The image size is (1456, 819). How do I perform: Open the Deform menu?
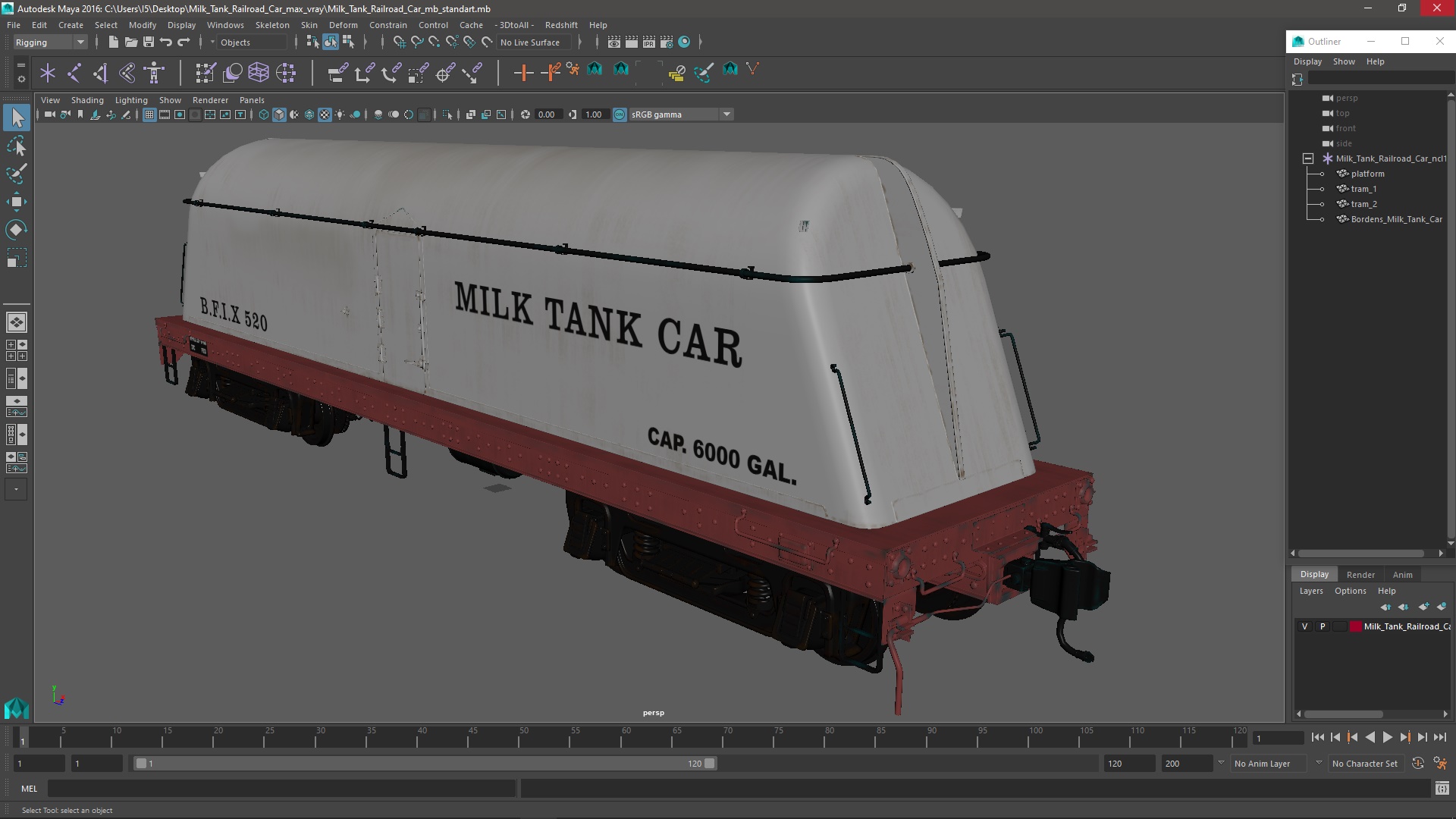pyautogui.click(x=343, y=25)
